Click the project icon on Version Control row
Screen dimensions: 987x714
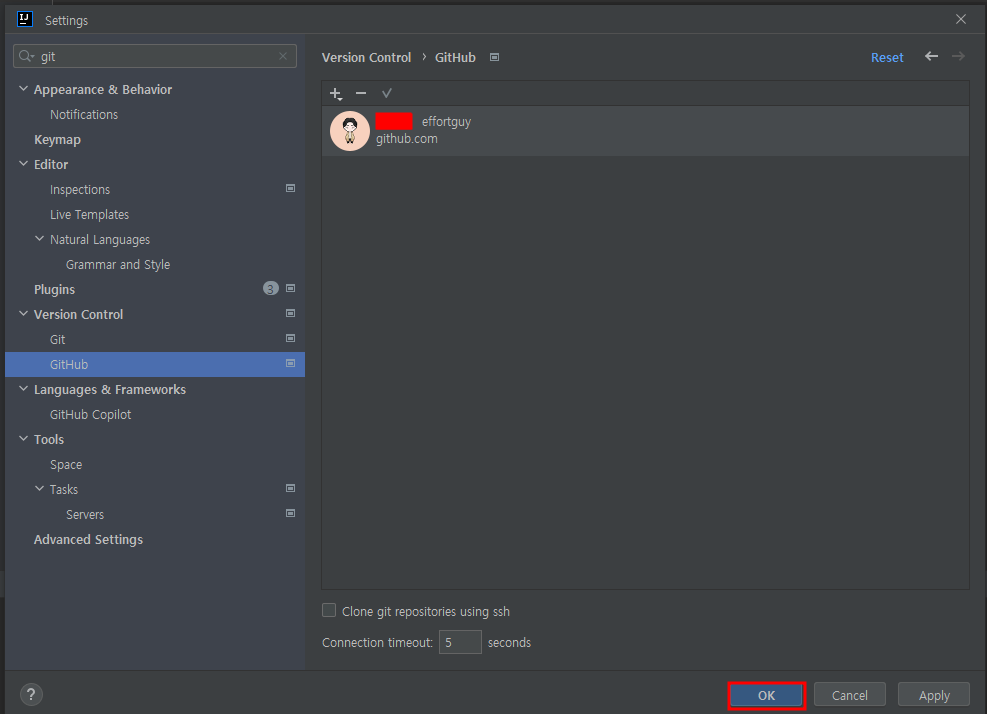point(290,313)
